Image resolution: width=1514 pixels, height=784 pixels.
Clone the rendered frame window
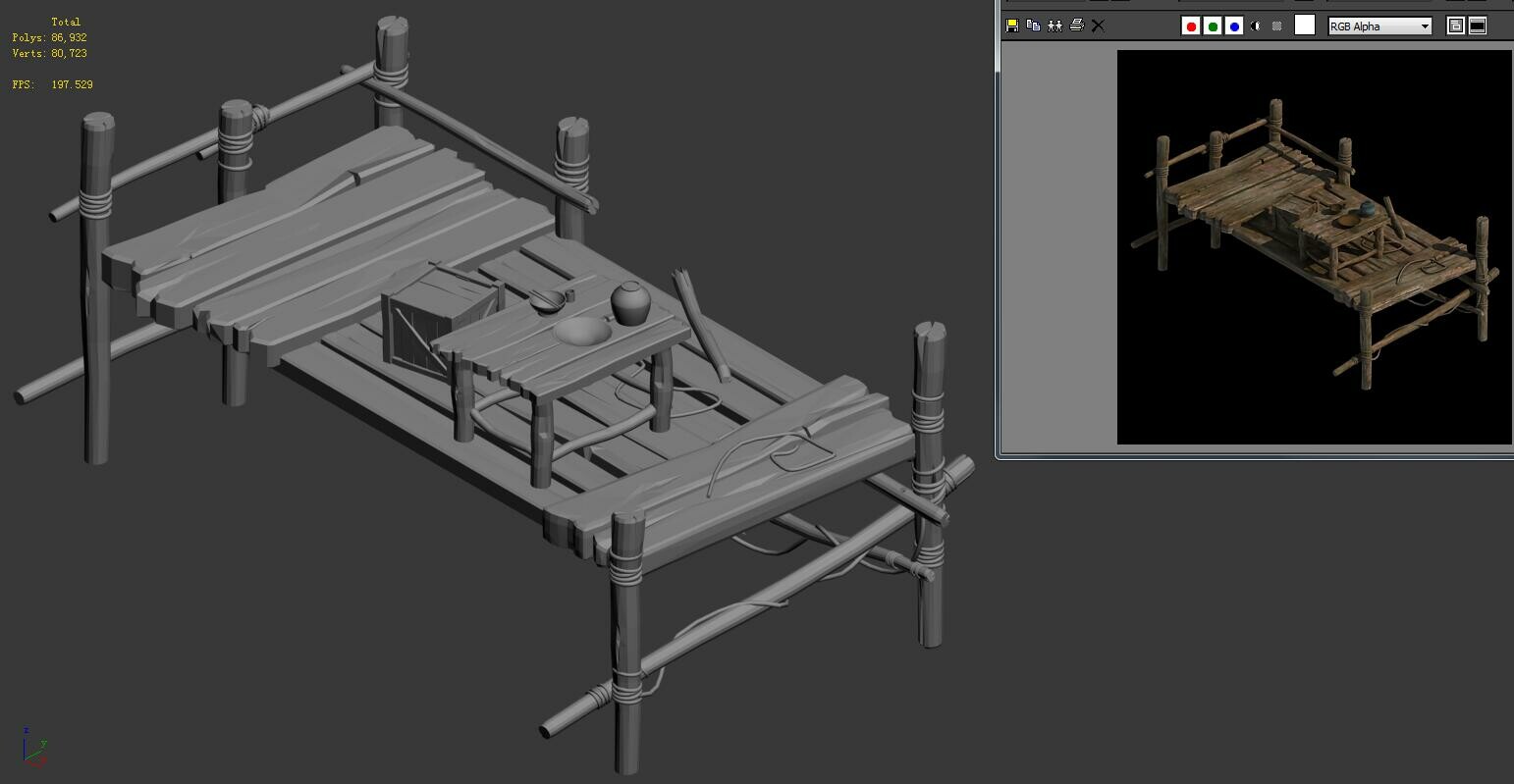tap(1055, 26)
